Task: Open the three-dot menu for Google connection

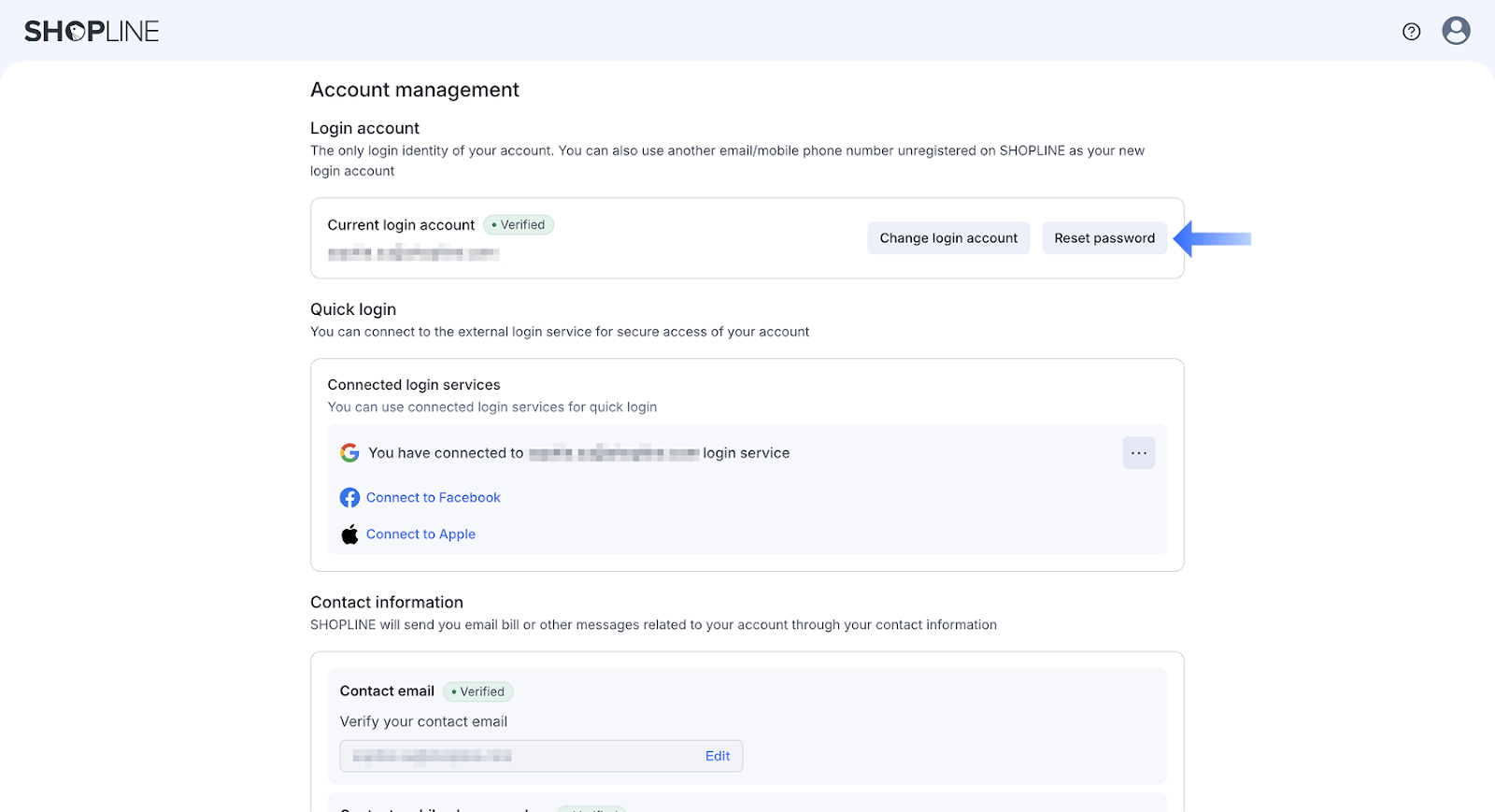Action: coord(1138,453)
